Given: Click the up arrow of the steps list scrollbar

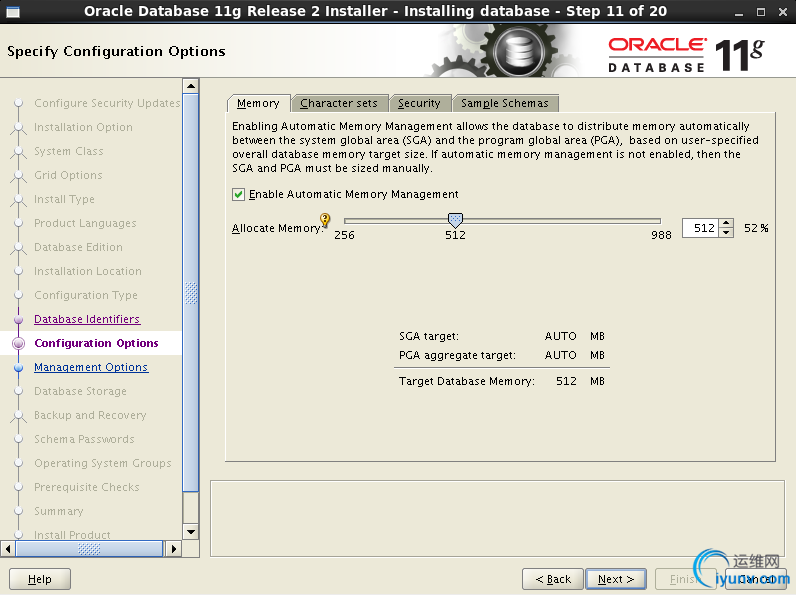Looking at the screenshot, I should pyautogui.click(x=191, y=86).
